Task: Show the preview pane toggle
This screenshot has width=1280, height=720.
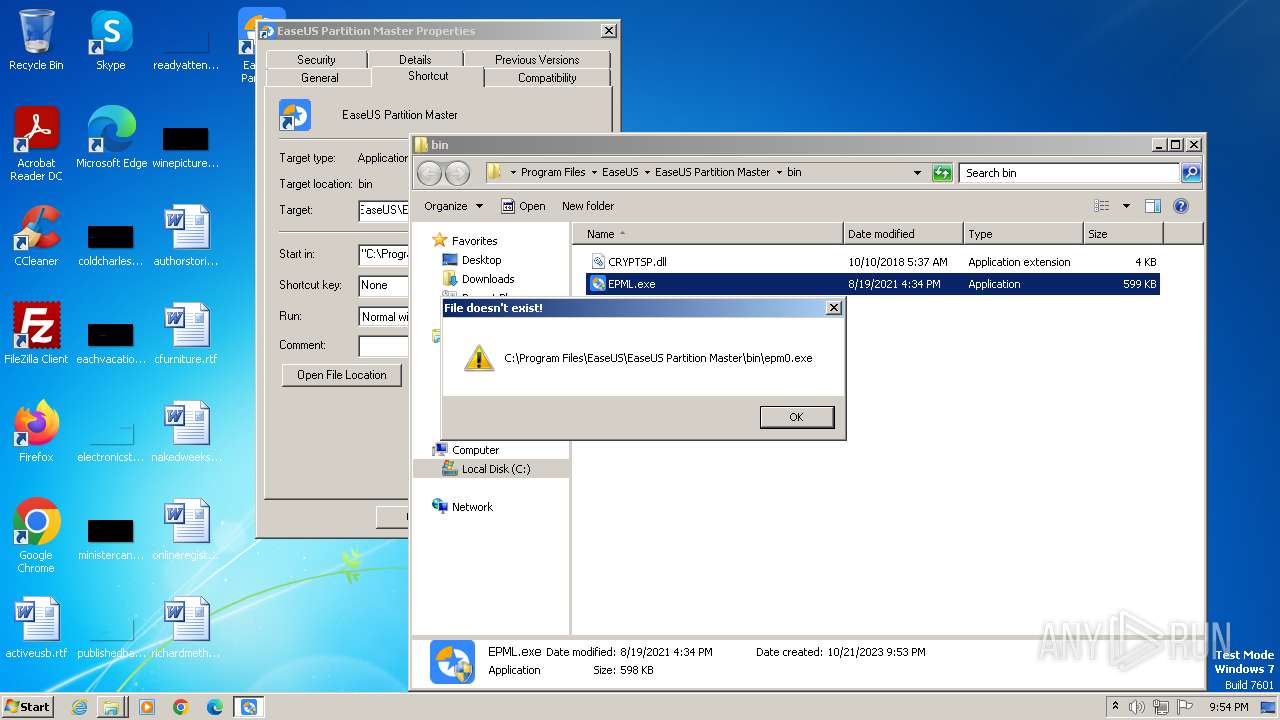Action: click(x=1152, y=206)
